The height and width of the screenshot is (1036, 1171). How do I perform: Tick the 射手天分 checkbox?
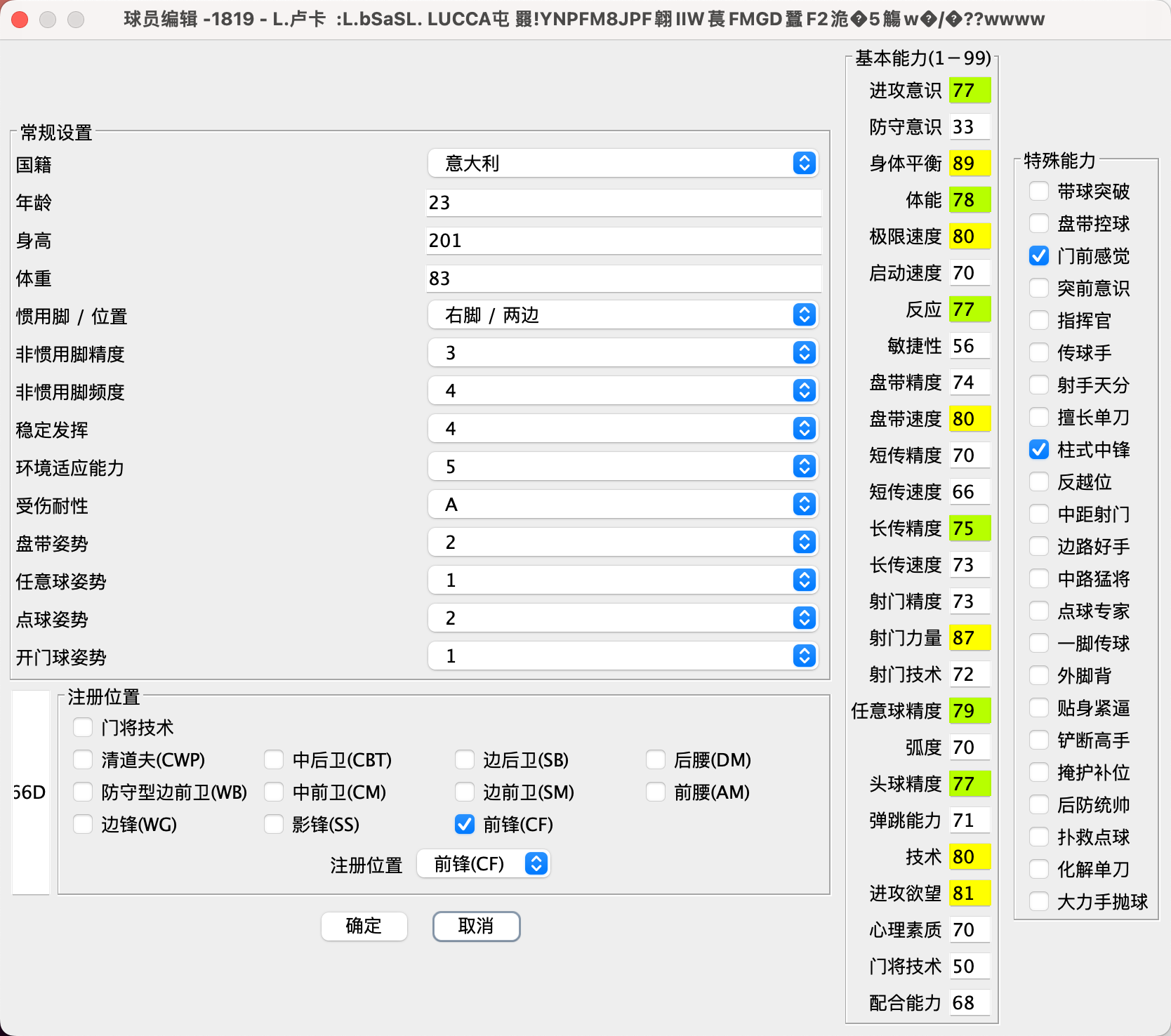pos(1039,385)
